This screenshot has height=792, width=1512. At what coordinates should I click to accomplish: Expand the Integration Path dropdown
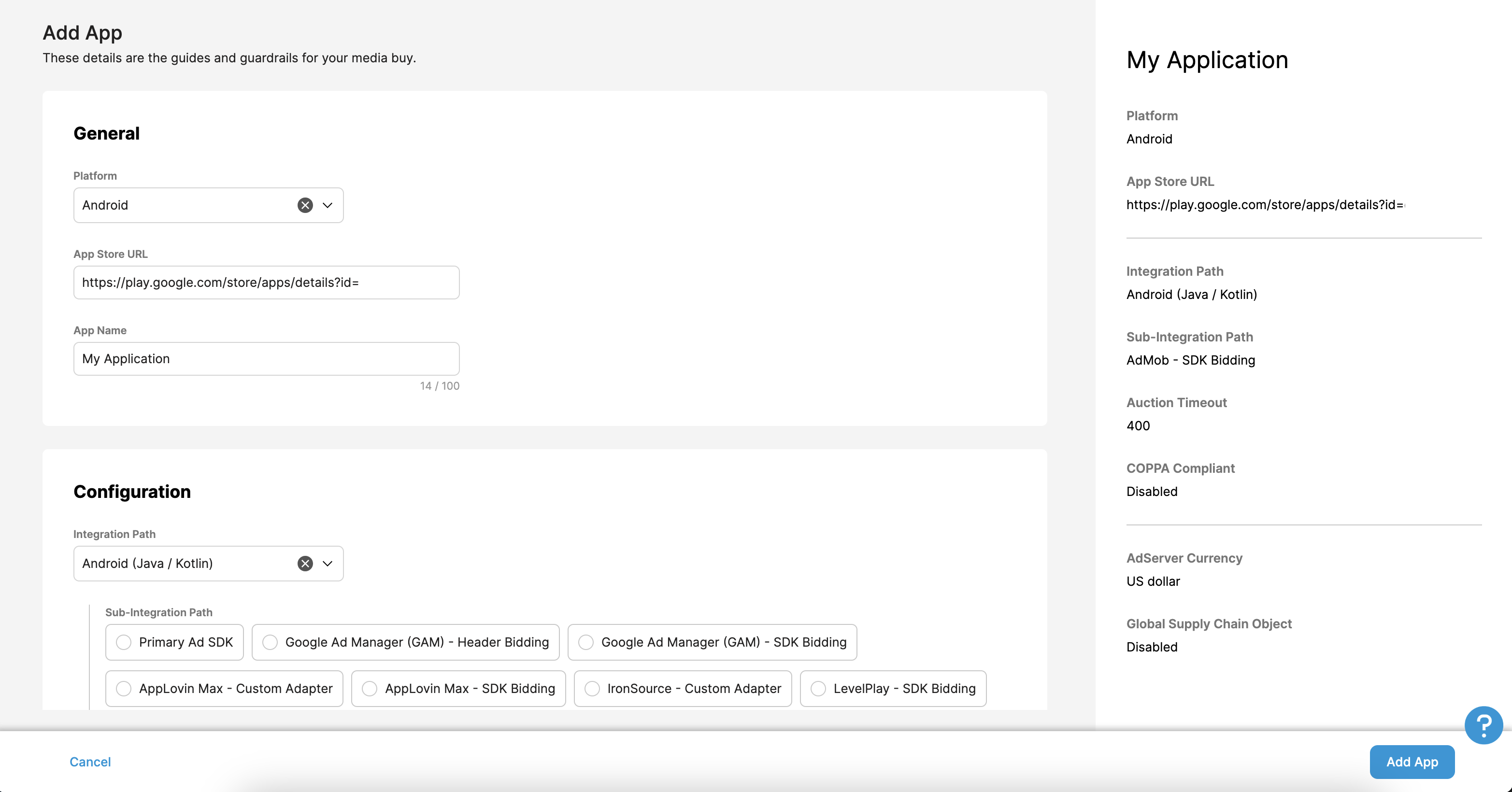[327, 563]
